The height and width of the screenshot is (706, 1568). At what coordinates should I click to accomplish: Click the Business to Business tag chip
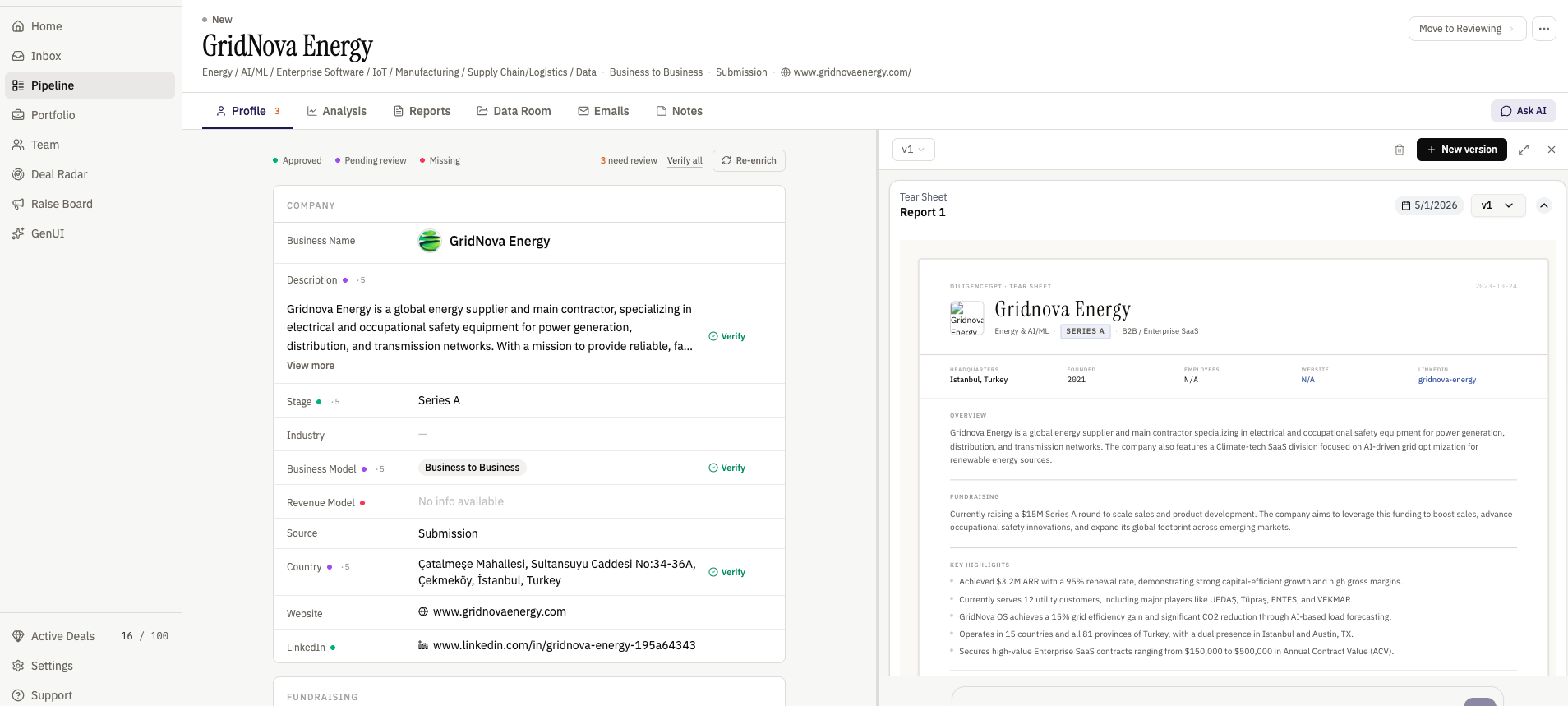tap(473, 468)
